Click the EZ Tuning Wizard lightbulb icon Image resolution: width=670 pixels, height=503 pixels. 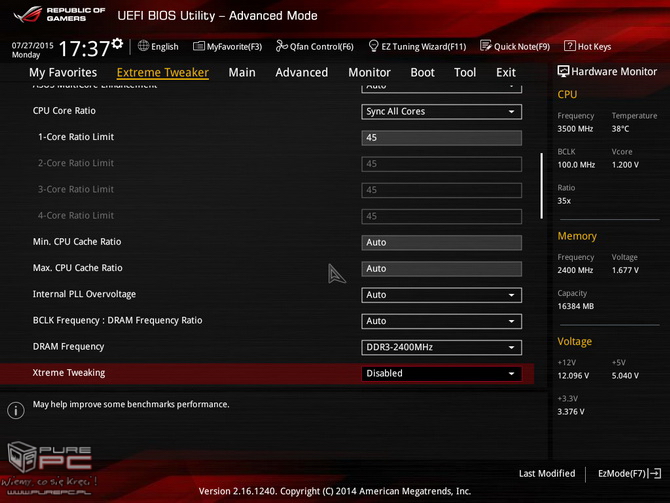point(373,46)
